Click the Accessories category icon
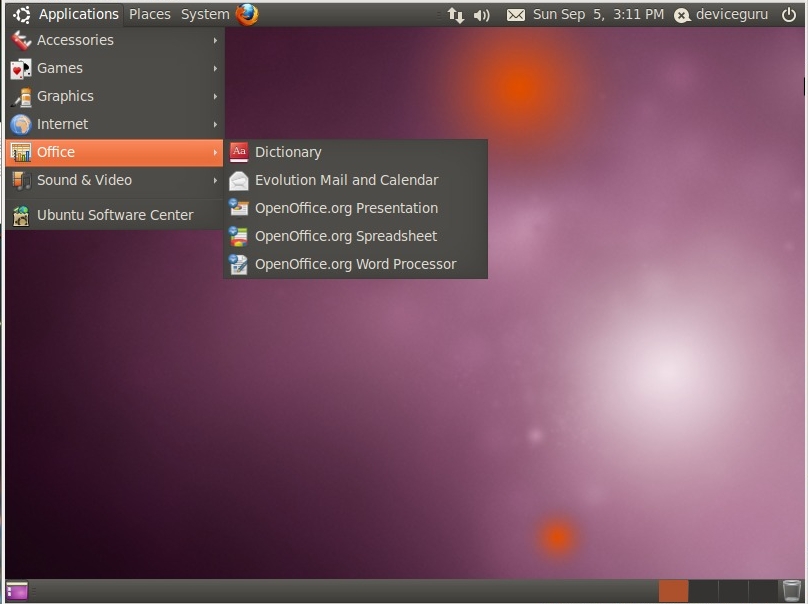This screenshot has height=604, width=808. (21, 40)
